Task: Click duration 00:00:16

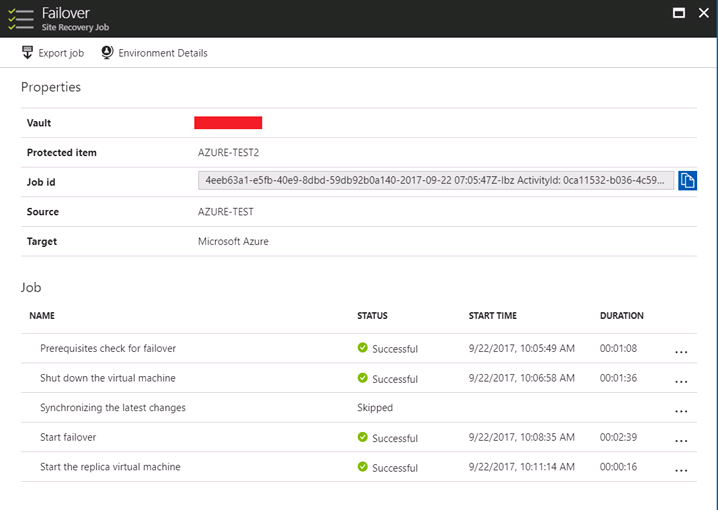Action: pos(618,467)
